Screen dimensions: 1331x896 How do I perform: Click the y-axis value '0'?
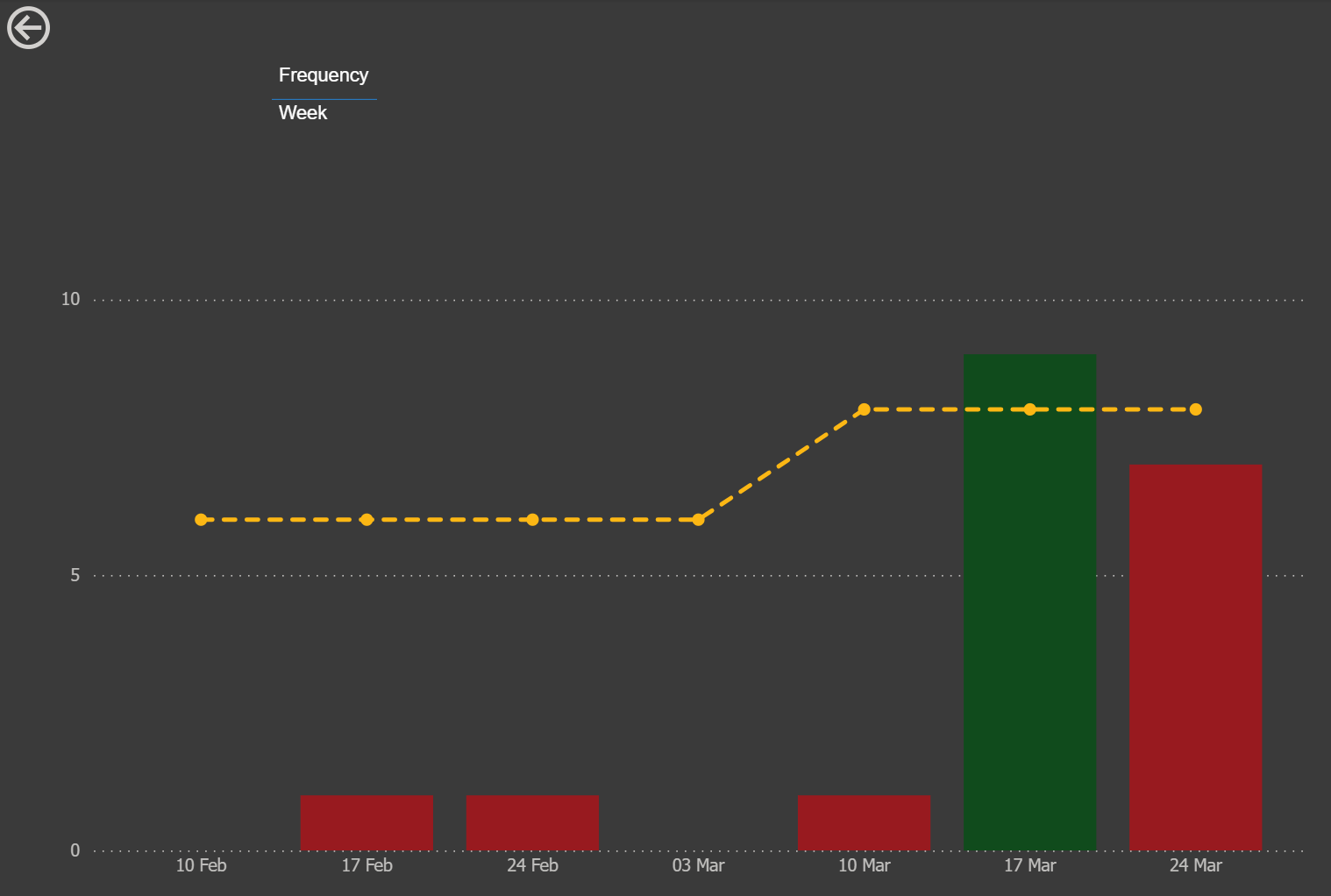[x=75, y=850]
